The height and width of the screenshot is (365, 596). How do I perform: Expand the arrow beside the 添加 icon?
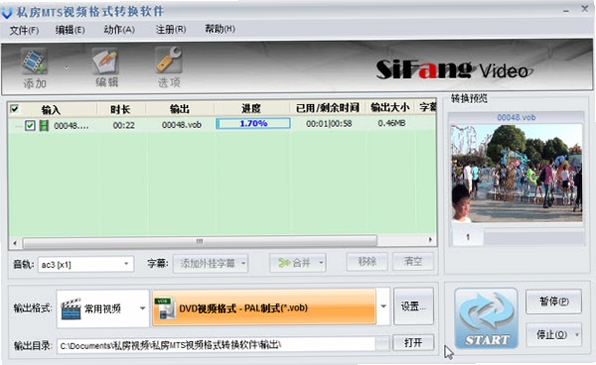[x=67, y=68]
